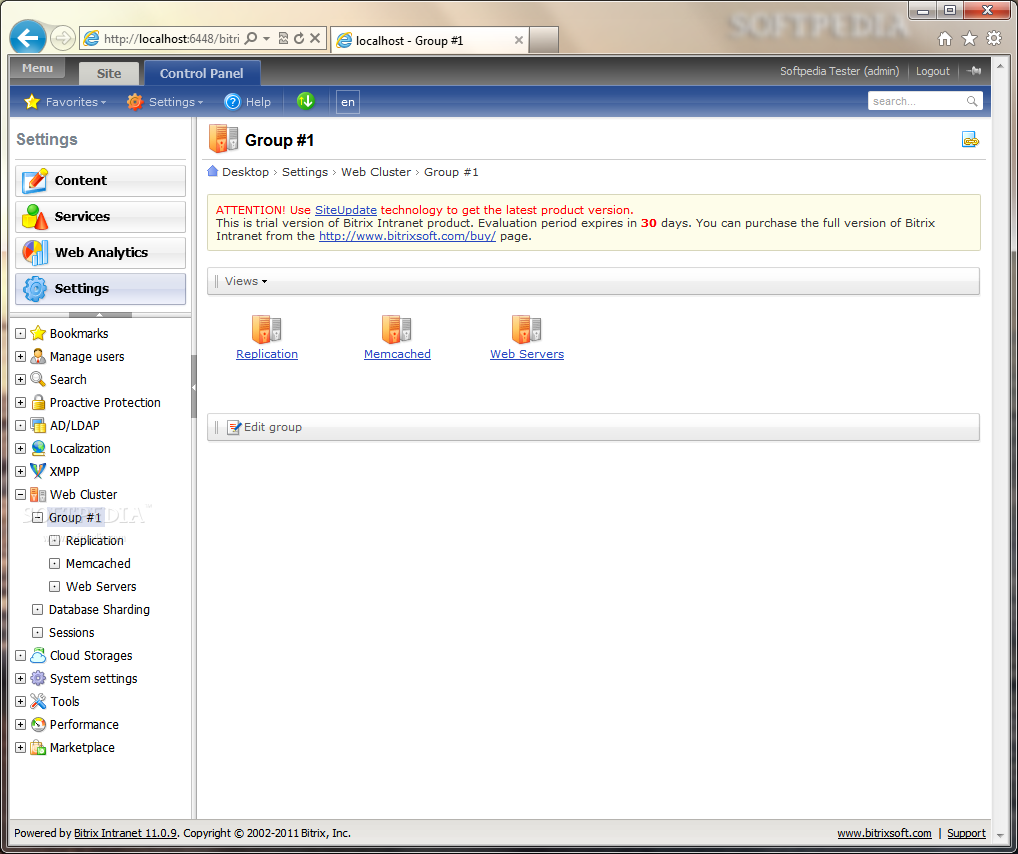Open the Menu button at top left
Image resolution: width=1018 pixels, height=854 pixels.
tap(38, 68)
